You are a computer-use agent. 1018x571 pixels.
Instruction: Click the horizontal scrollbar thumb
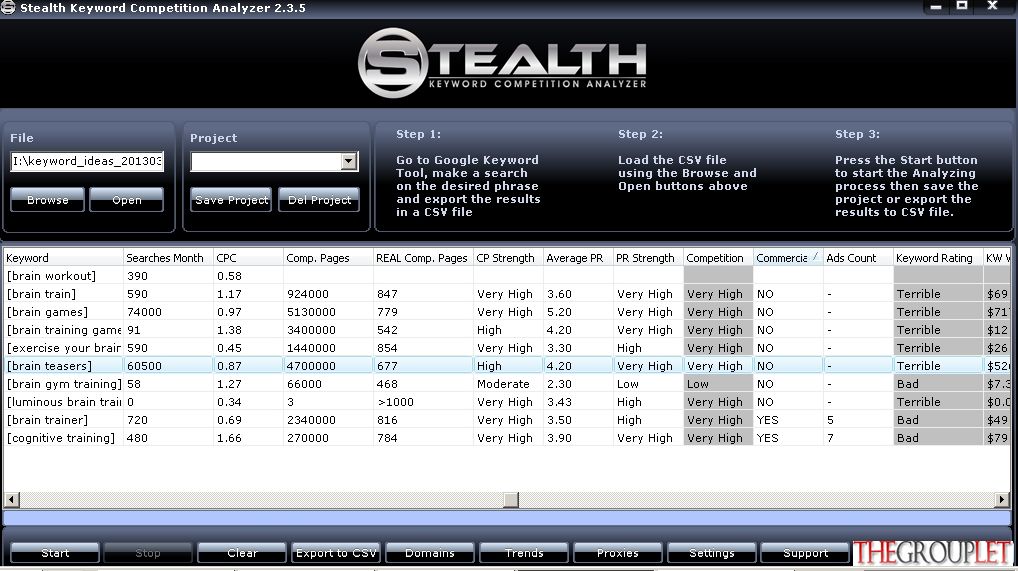pyautogui.click(x=511, y=500)
